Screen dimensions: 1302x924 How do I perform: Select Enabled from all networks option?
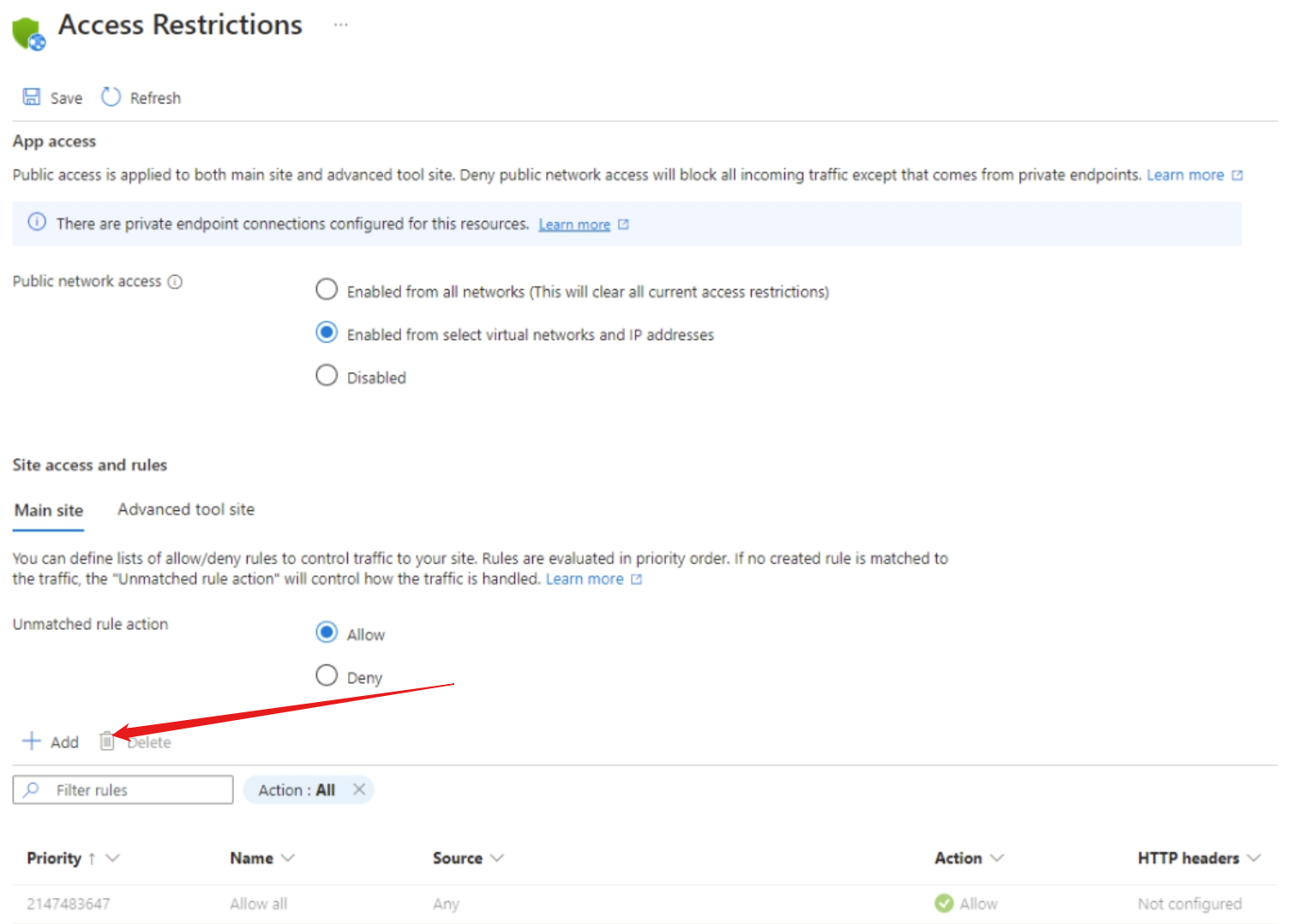(x=327, y=290)
